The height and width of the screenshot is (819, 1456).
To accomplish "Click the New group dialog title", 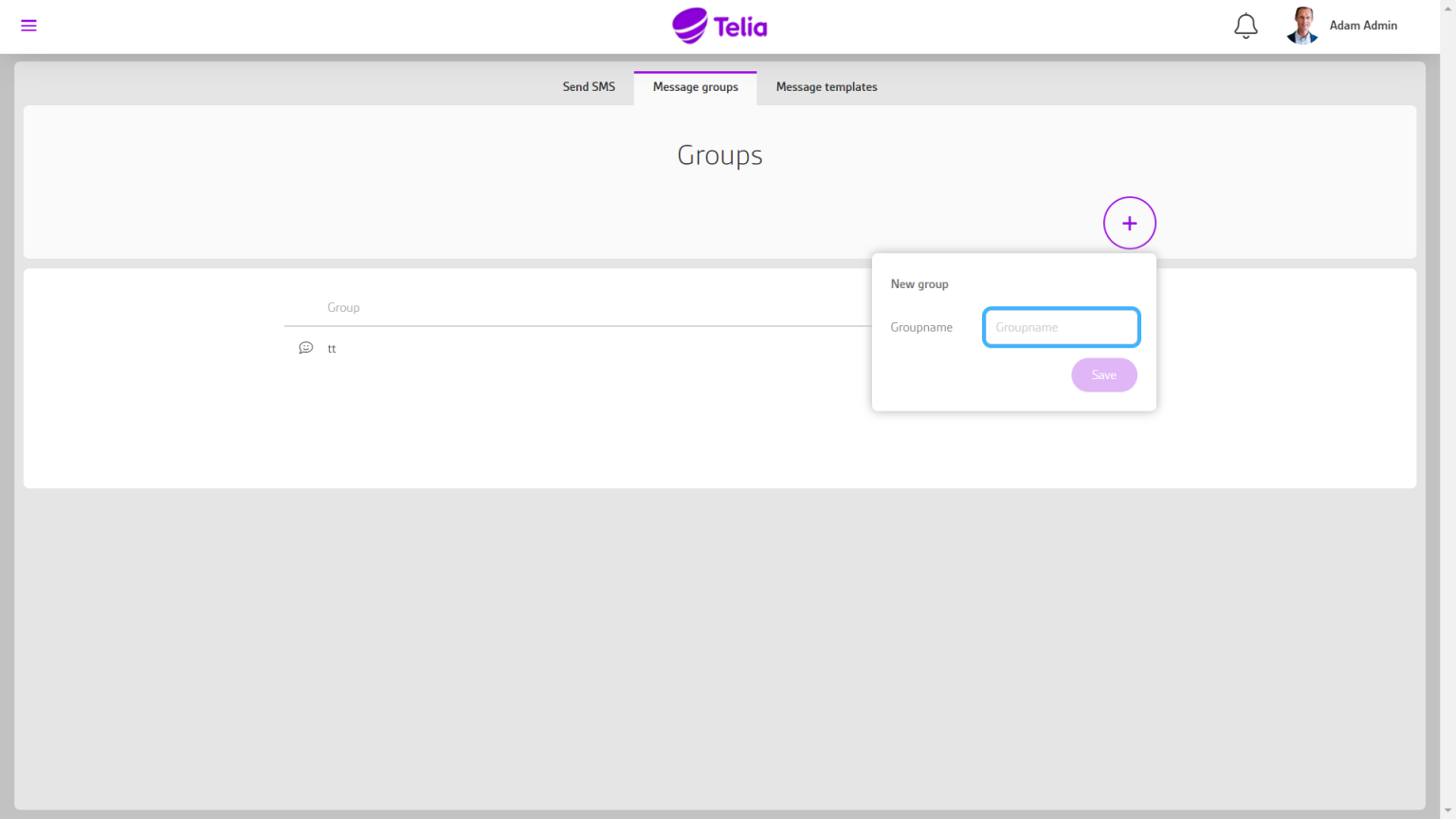I will click(x=919, y=283).
